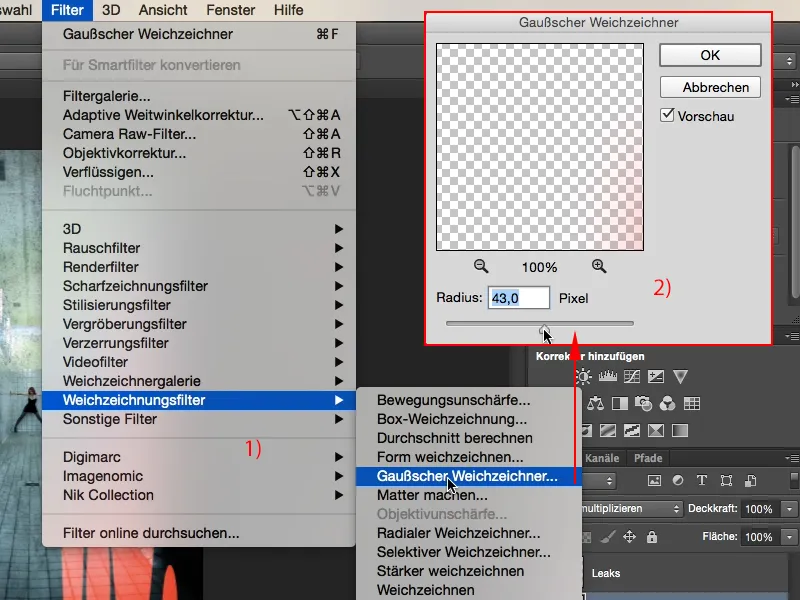Add a Channel Mixer adjustment layer

[x=668, y=402]
